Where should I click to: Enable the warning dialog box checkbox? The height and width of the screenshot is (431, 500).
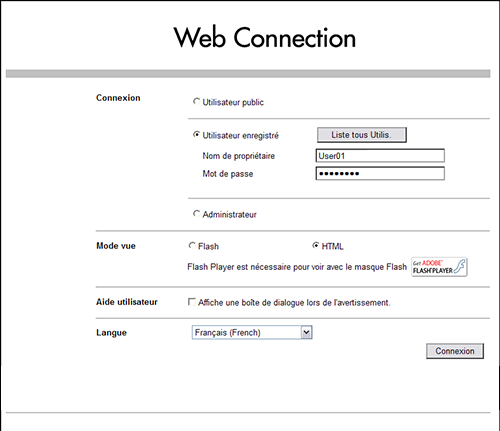tap(192, 302)
